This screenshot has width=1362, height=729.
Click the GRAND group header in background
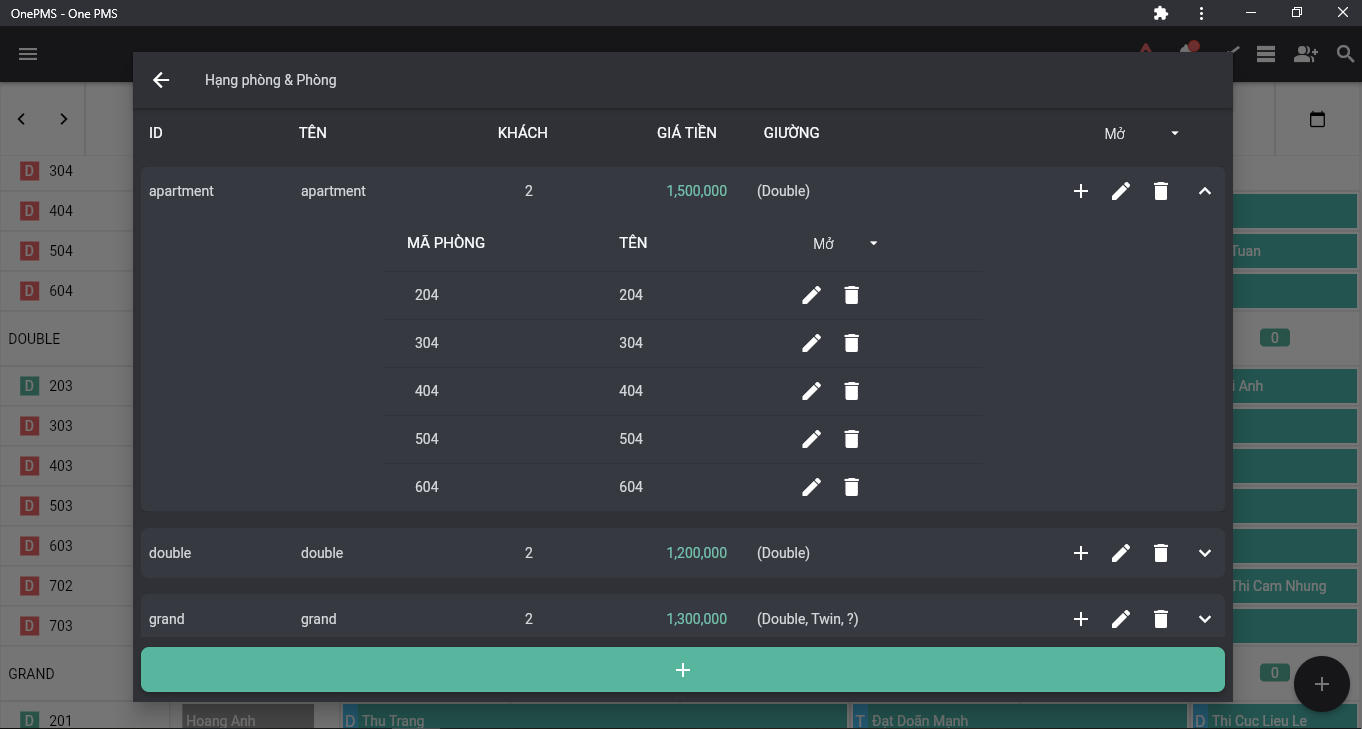point(31,674)
